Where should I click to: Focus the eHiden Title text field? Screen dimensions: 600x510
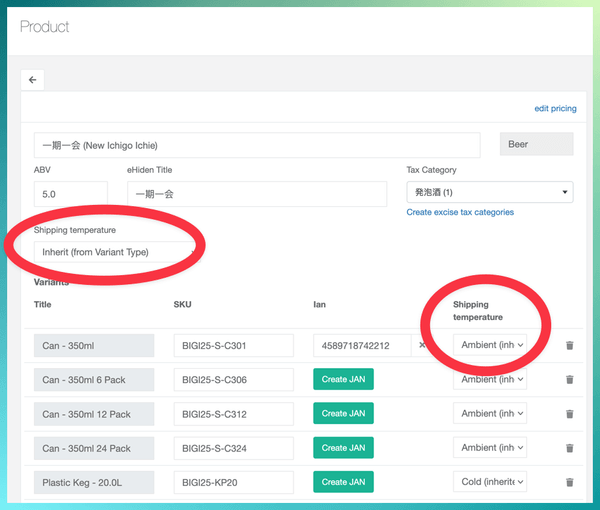pos(256,194)
